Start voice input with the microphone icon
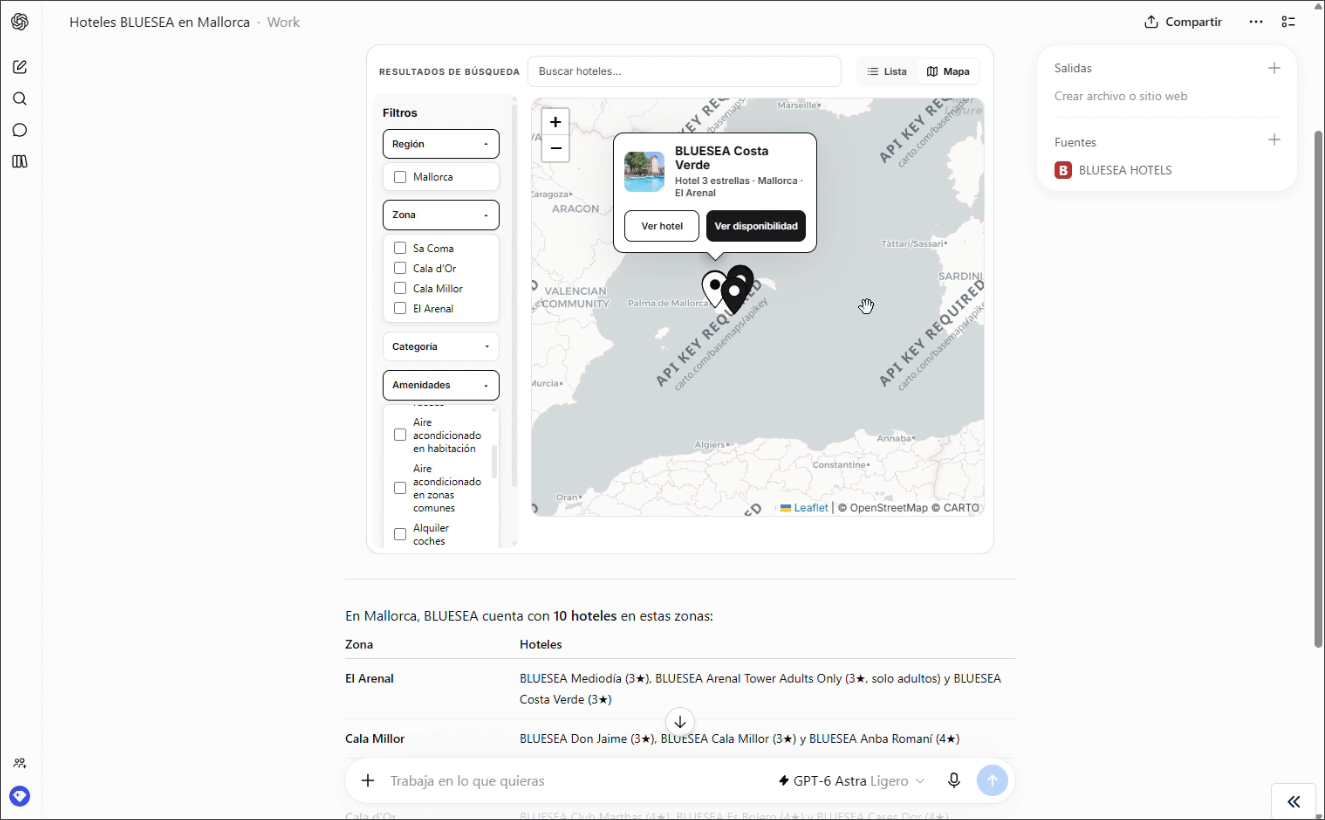The image size is (1325, 820). (x=954, y=781)
